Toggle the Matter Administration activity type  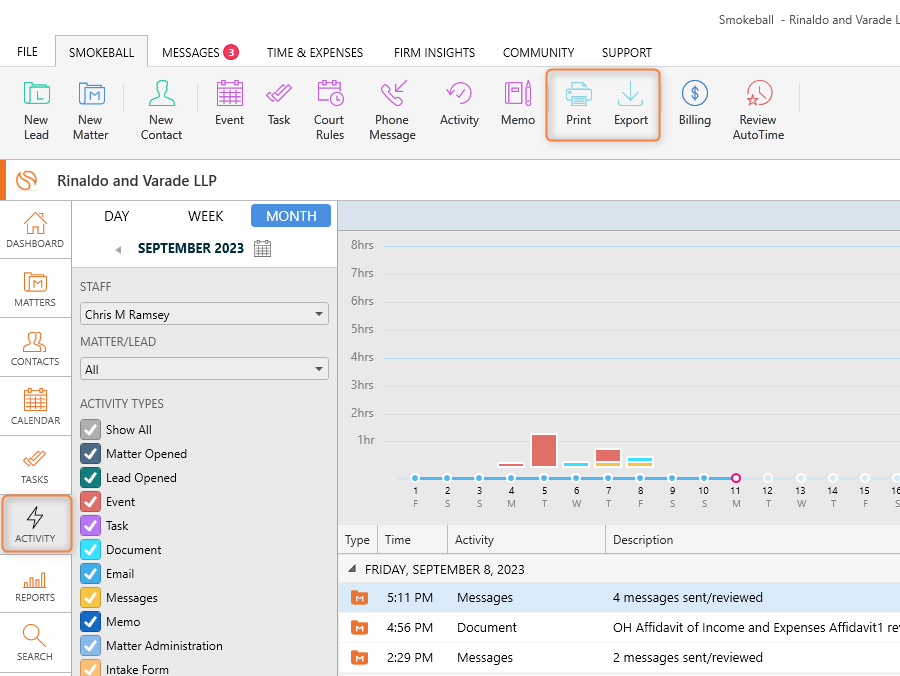tap(90, 646)
